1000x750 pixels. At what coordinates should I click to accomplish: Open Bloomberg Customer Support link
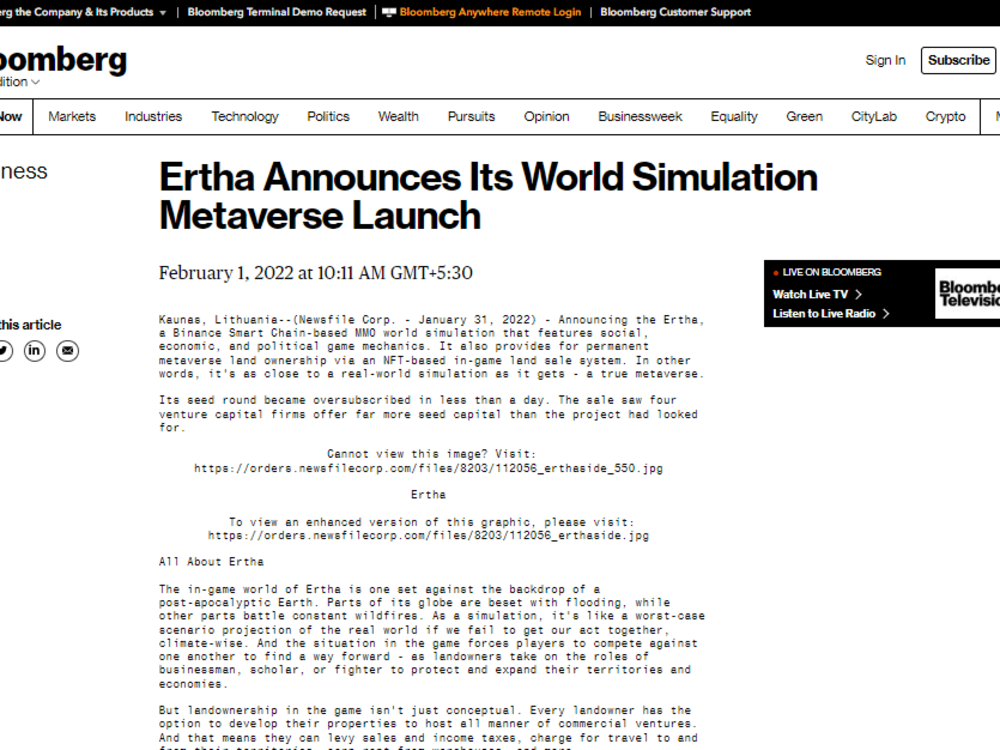[x=675, y=12]
